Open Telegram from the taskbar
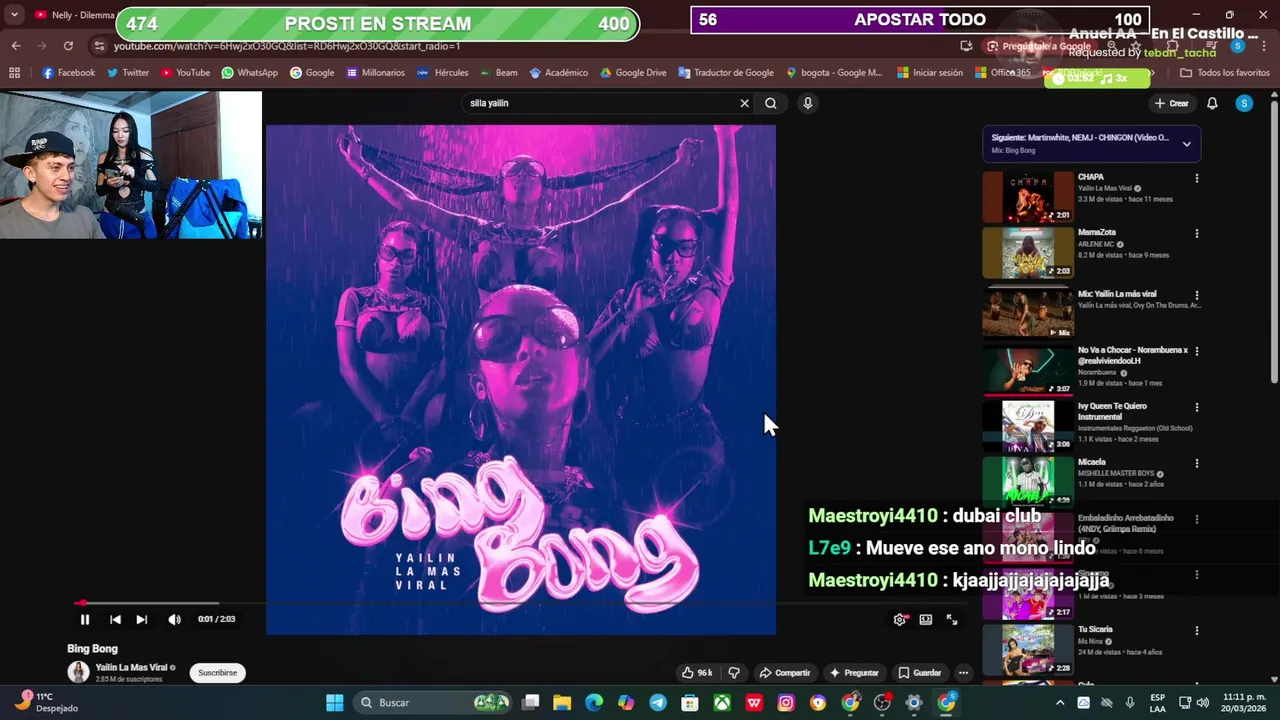 [x=658, y=703]
